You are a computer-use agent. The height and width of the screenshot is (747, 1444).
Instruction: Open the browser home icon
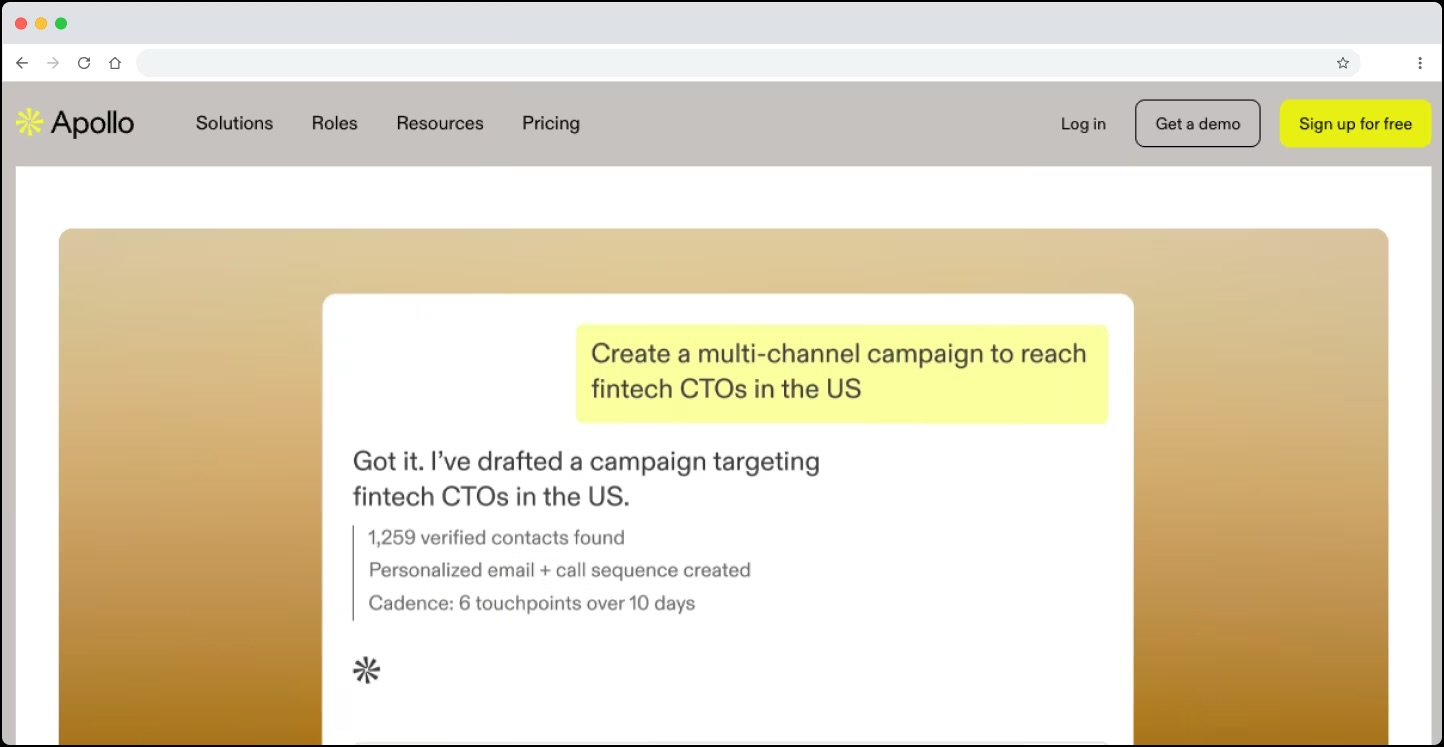coord(115,63)
